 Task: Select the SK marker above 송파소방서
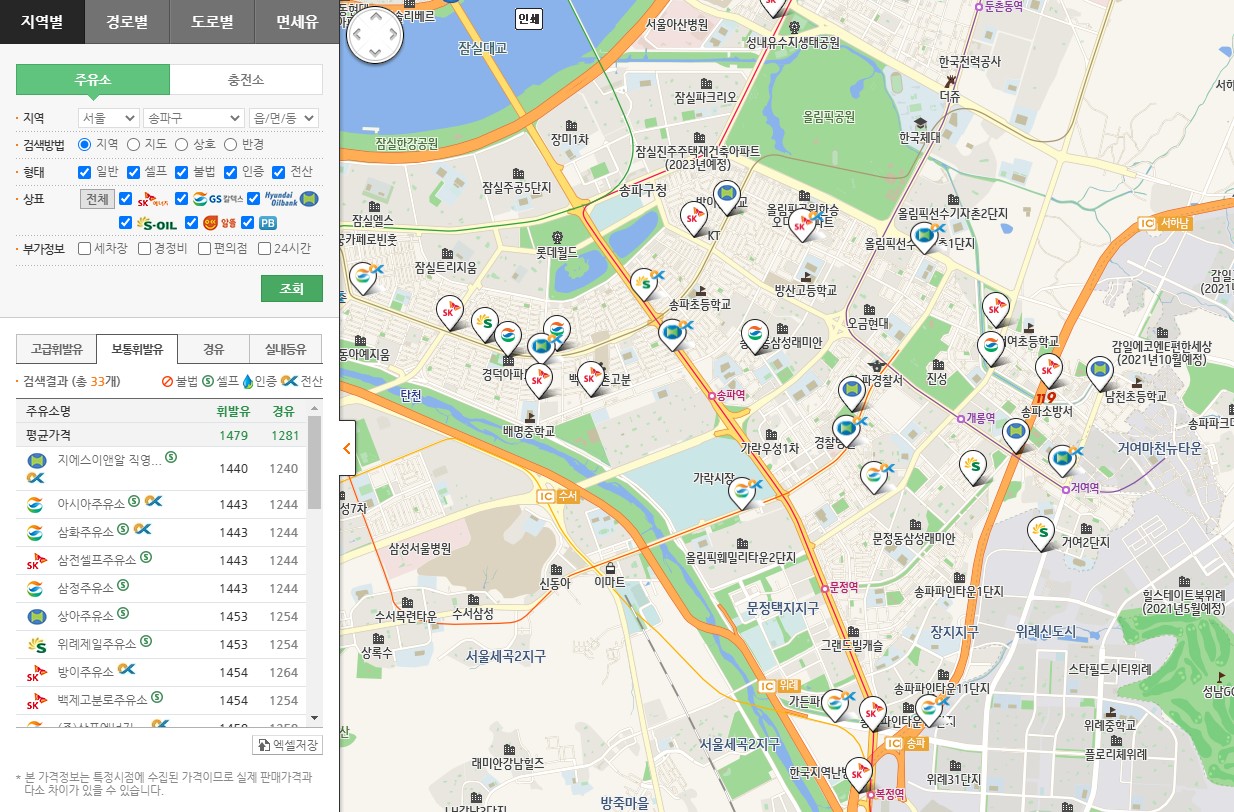[1048, 370]
